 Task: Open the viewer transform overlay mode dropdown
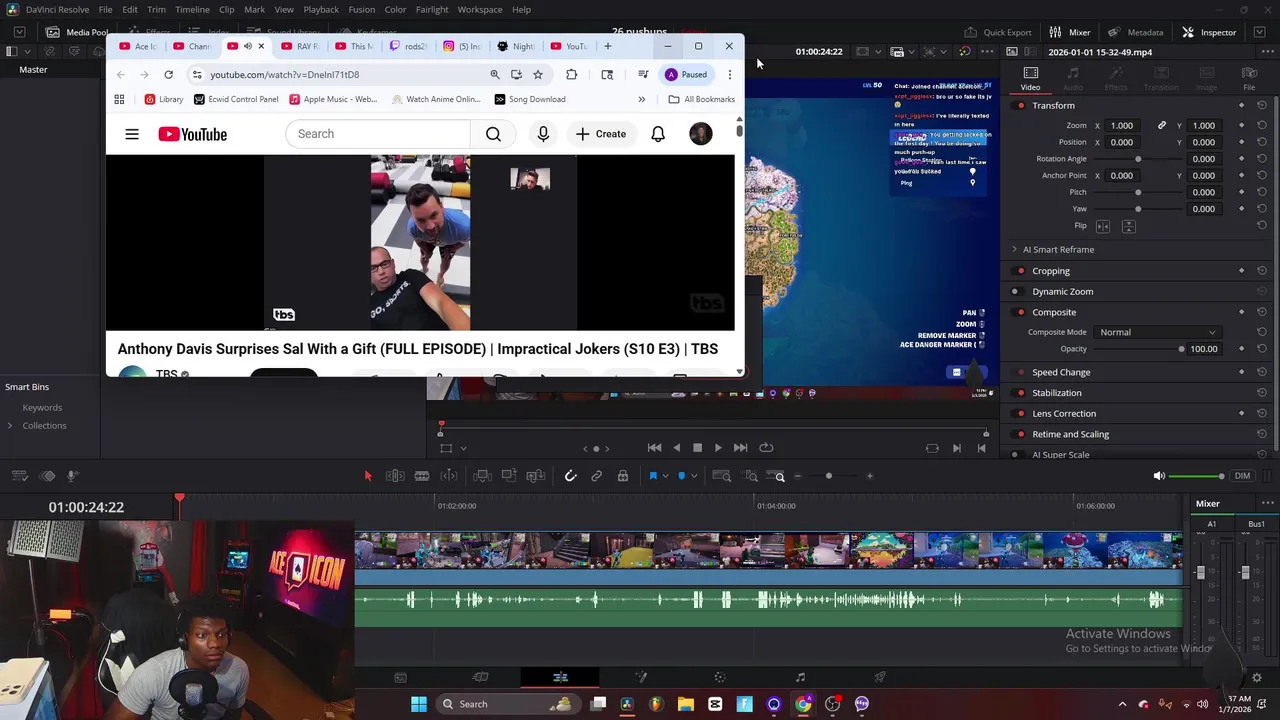click(x=463, y=449)
